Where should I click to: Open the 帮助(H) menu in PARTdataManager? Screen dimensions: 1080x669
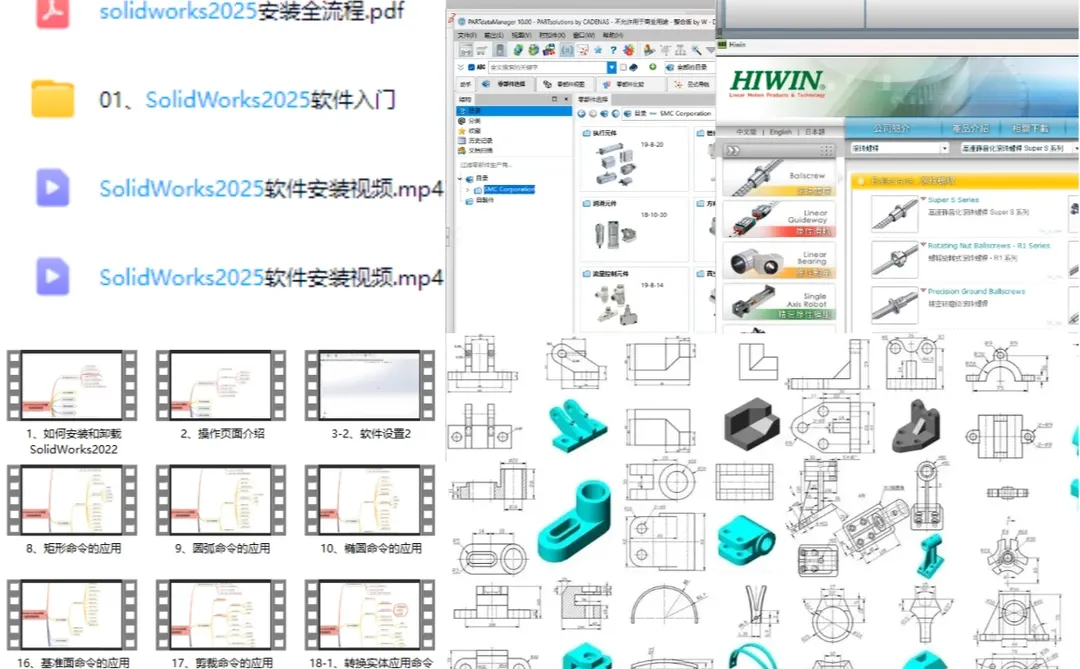tap(613, 35)
